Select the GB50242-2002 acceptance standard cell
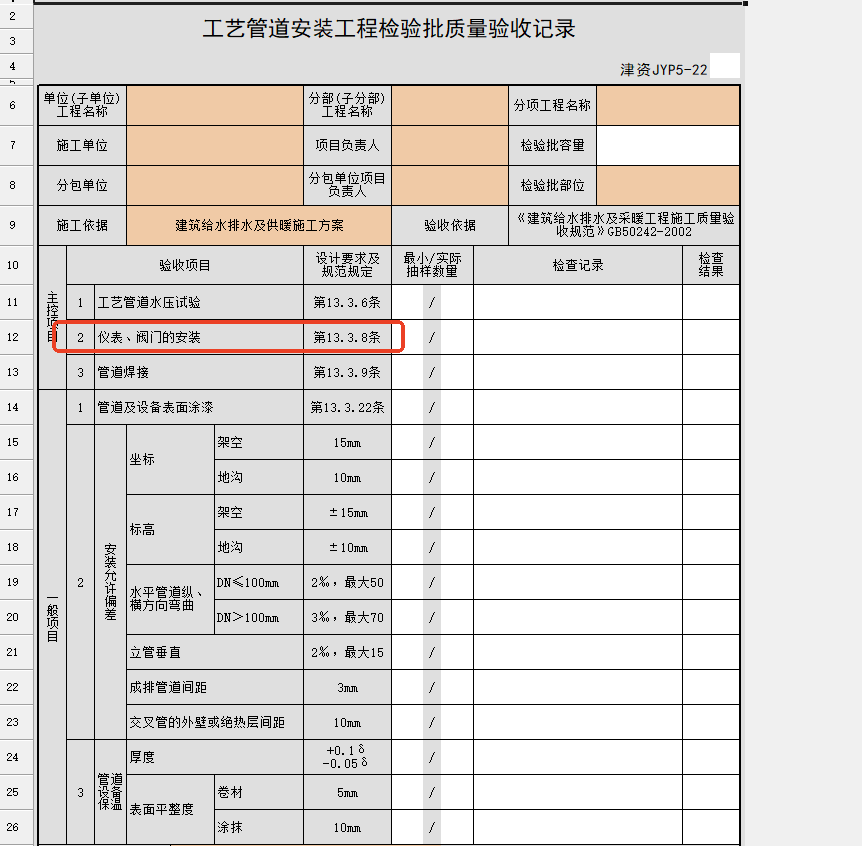The height and width of the screenshot is (846, 862). point(624,225)
